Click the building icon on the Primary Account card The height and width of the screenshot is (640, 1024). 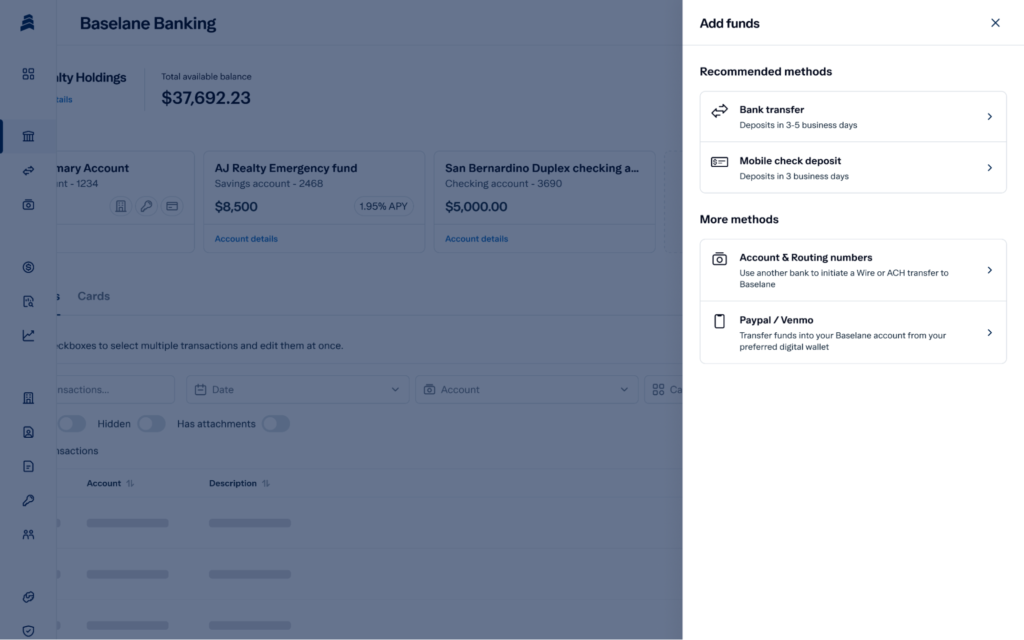(x=121, y=206)
